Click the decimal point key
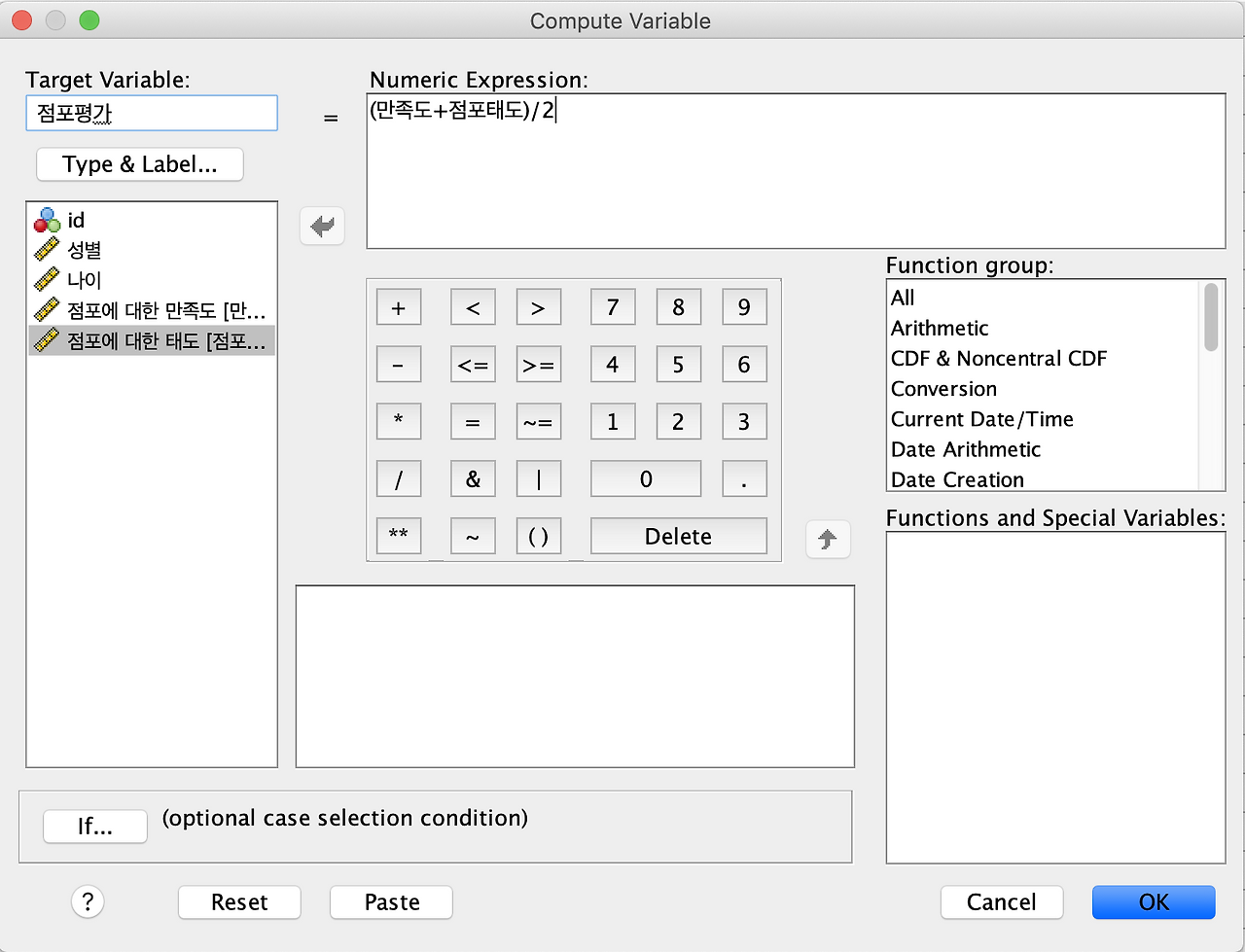 (x=744, y=478)
